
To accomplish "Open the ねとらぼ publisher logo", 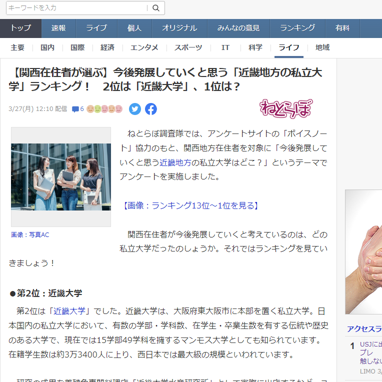I will tap(286, 108).
